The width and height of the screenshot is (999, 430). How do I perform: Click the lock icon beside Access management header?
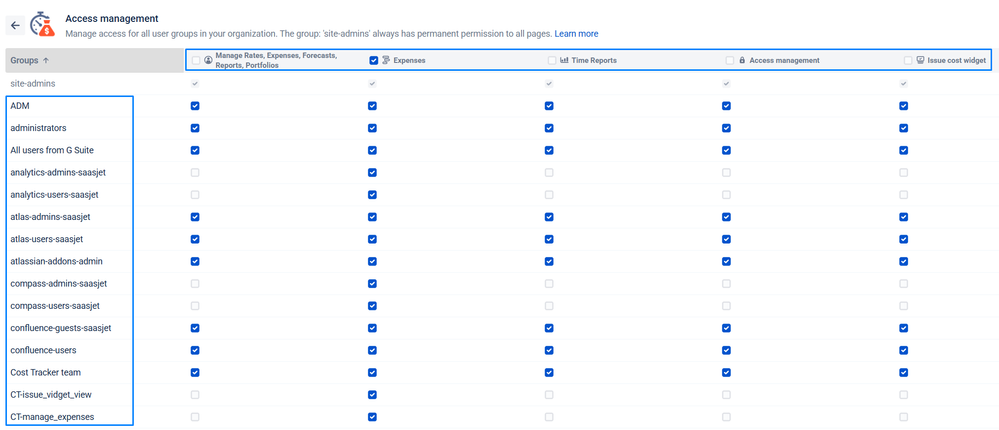point(742,61)
